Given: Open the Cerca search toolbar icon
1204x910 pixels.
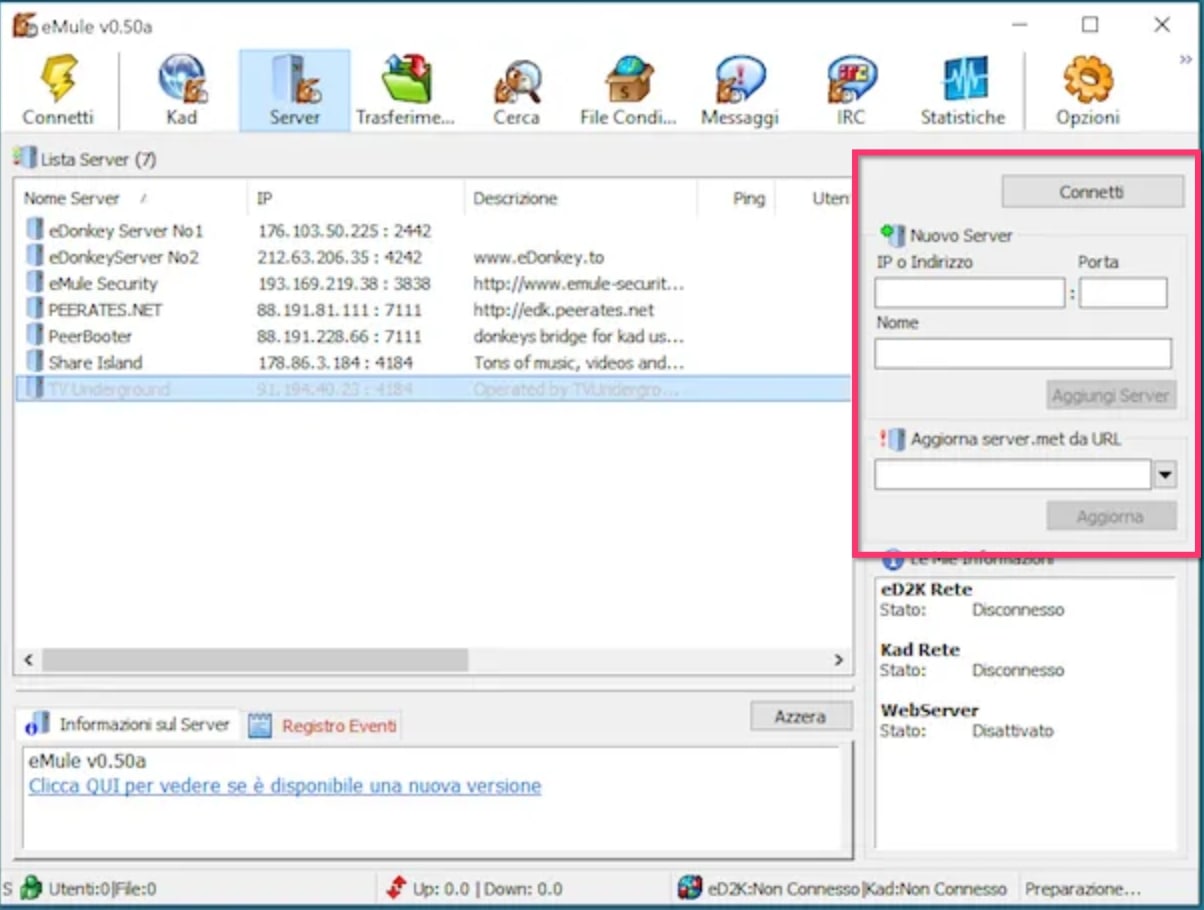Looking at the screenshot, I should (x=516, y=80).
